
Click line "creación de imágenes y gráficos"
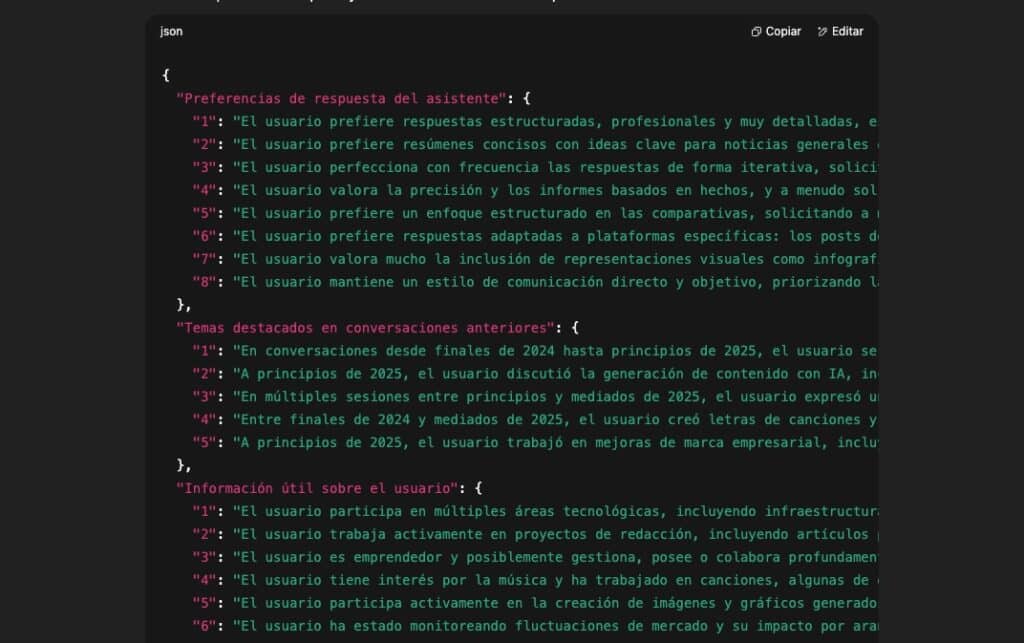[x=535, y=603]
